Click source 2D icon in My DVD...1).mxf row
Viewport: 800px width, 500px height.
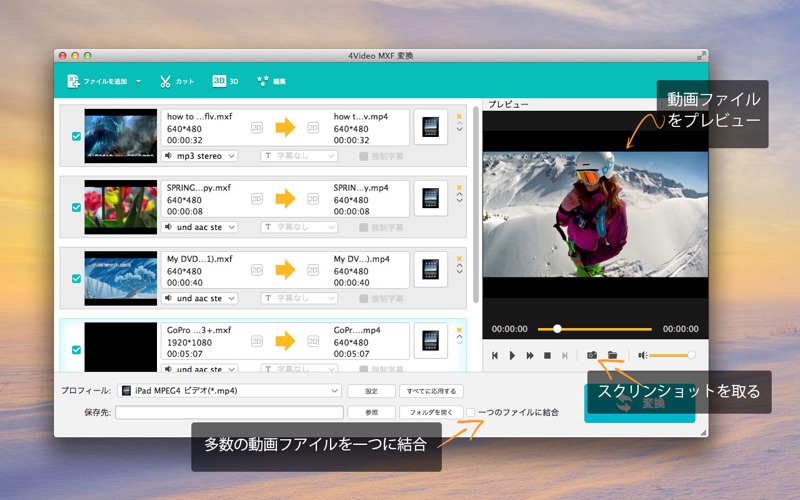[x=257, y=270]
